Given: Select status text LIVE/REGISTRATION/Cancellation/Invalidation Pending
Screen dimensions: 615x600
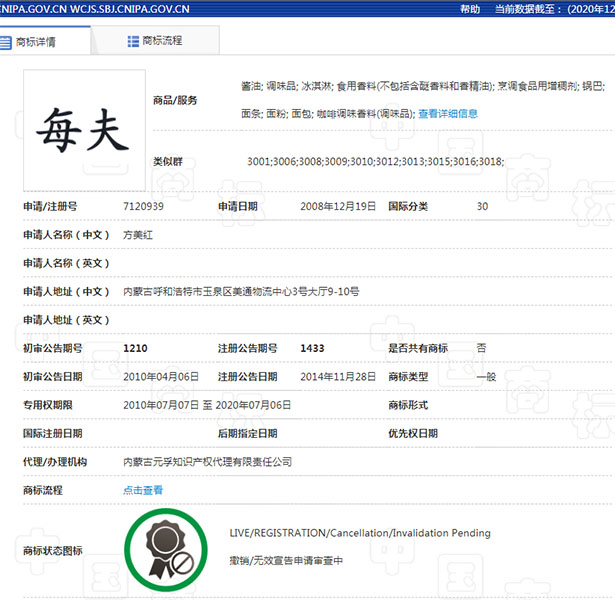Looking at the screenshot, I should coord(360,533).
